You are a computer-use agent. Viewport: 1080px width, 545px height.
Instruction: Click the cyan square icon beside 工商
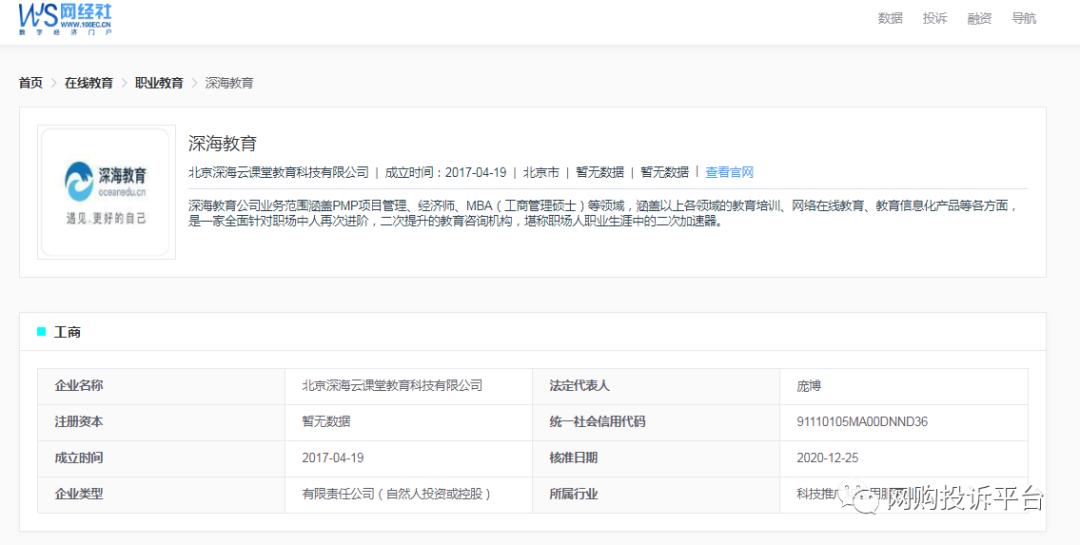41,332
